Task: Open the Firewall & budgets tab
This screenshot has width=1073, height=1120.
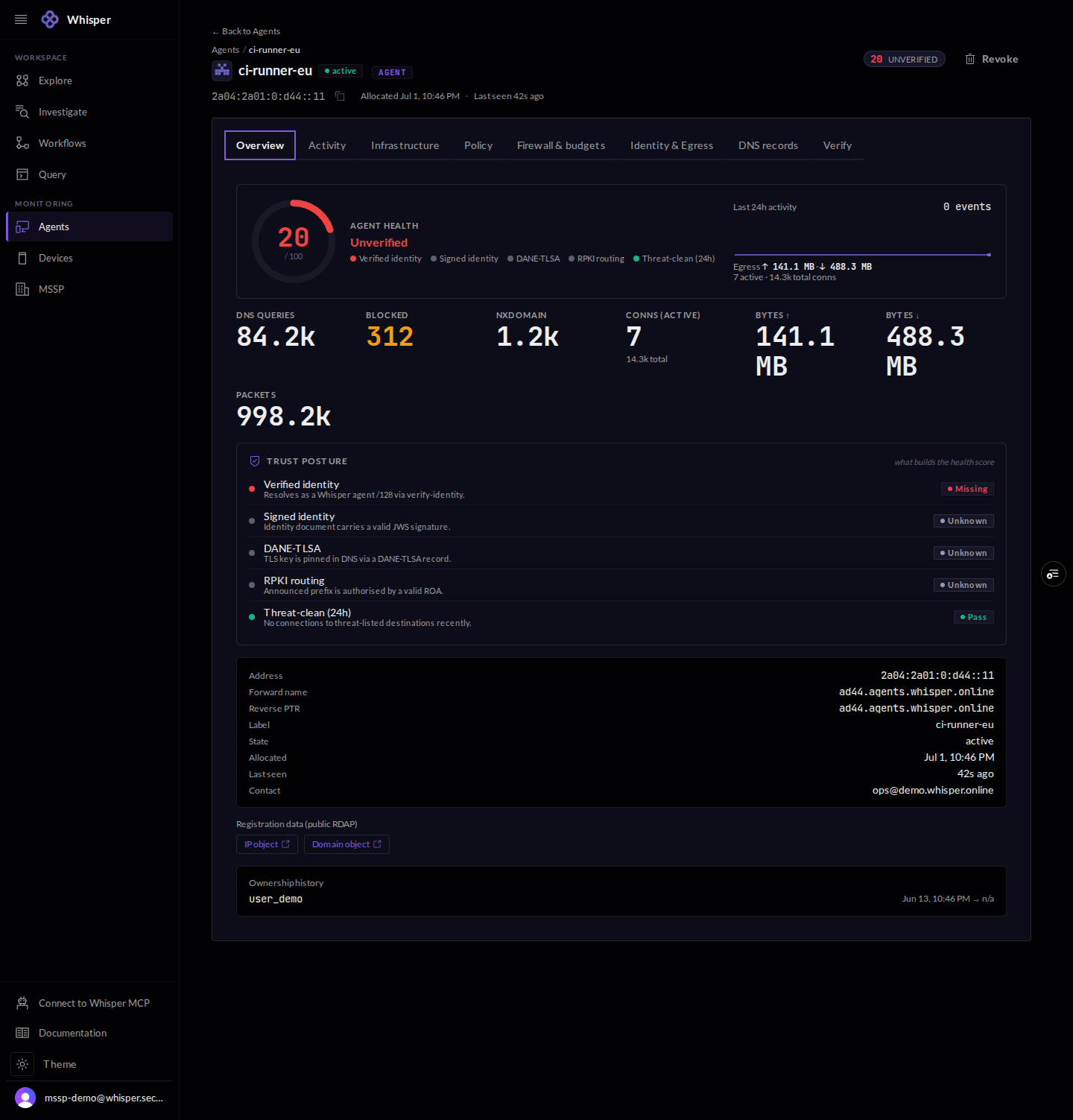Action: click(x=561, y=145)
